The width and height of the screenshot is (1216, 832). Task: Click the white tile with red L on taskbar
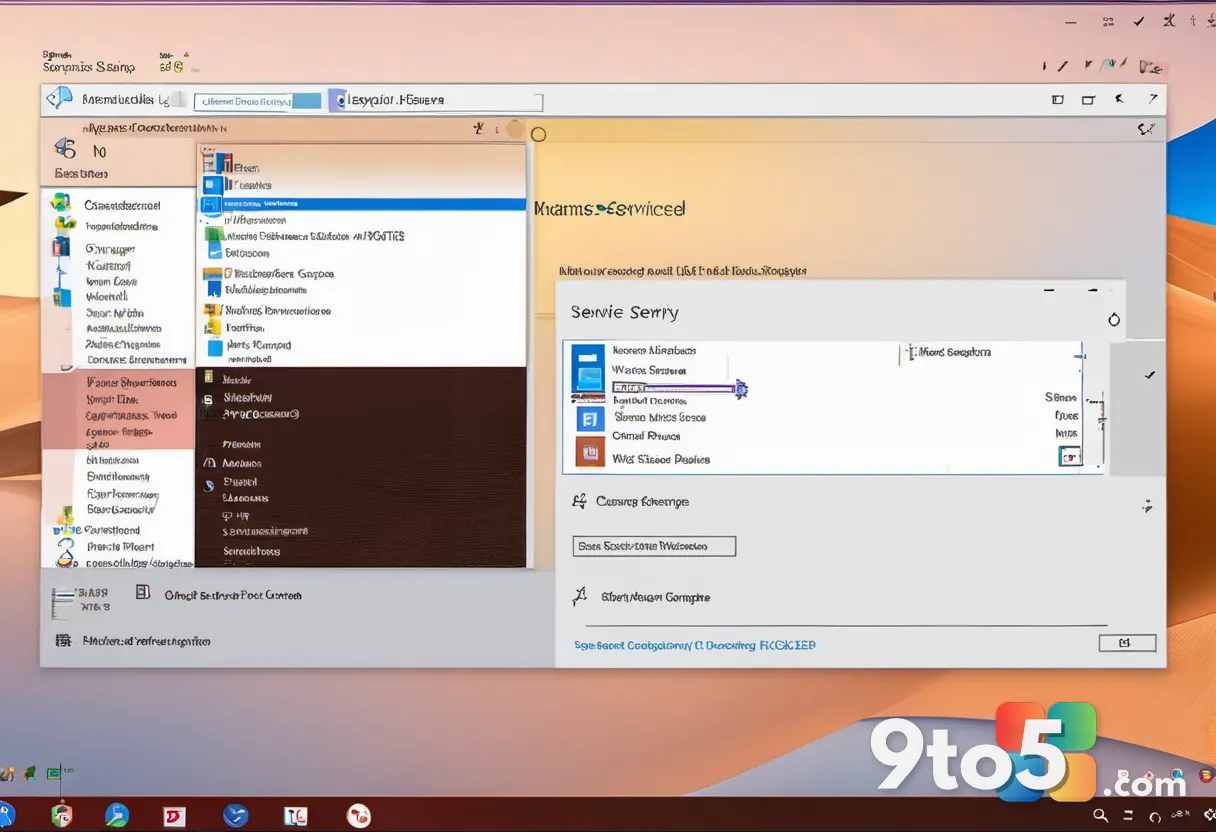[x=296, y=816]
